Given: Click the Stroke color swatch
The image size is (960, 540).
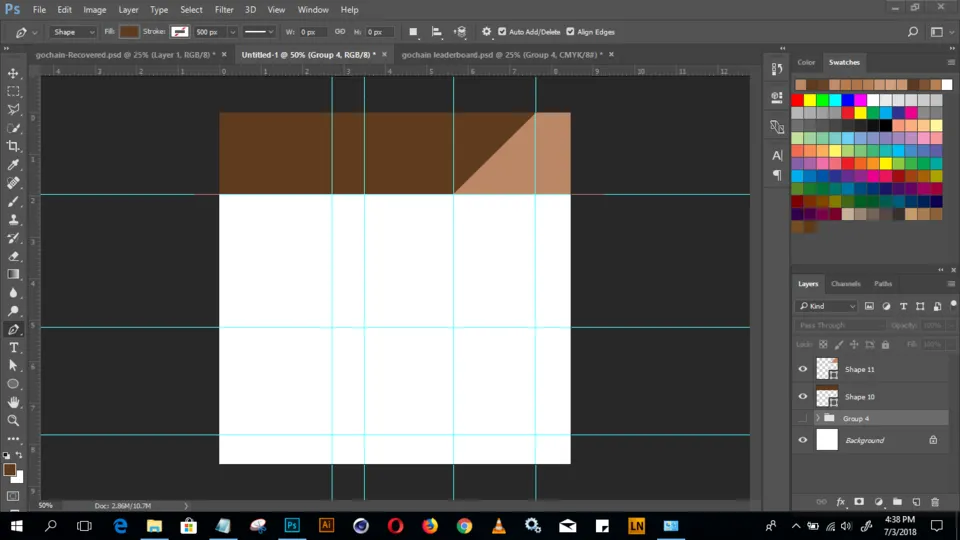Looking at the screenshot, I should click(179, 32).
